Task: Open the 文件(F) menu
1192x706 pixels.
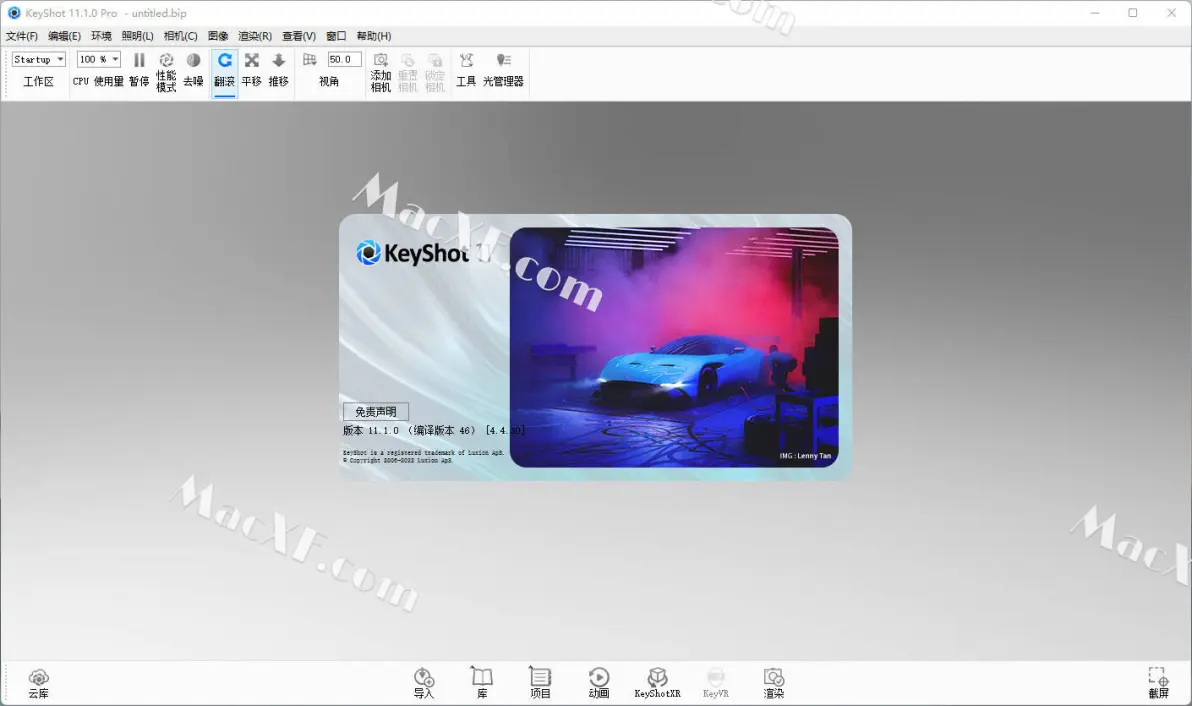Action: (22, 36)
